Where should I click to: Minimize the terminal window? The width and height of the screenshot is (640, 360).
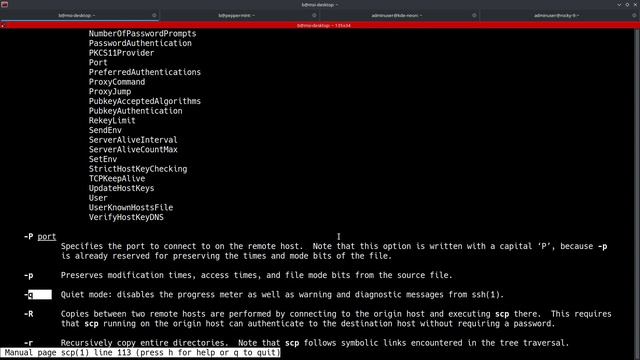point(619,4)
